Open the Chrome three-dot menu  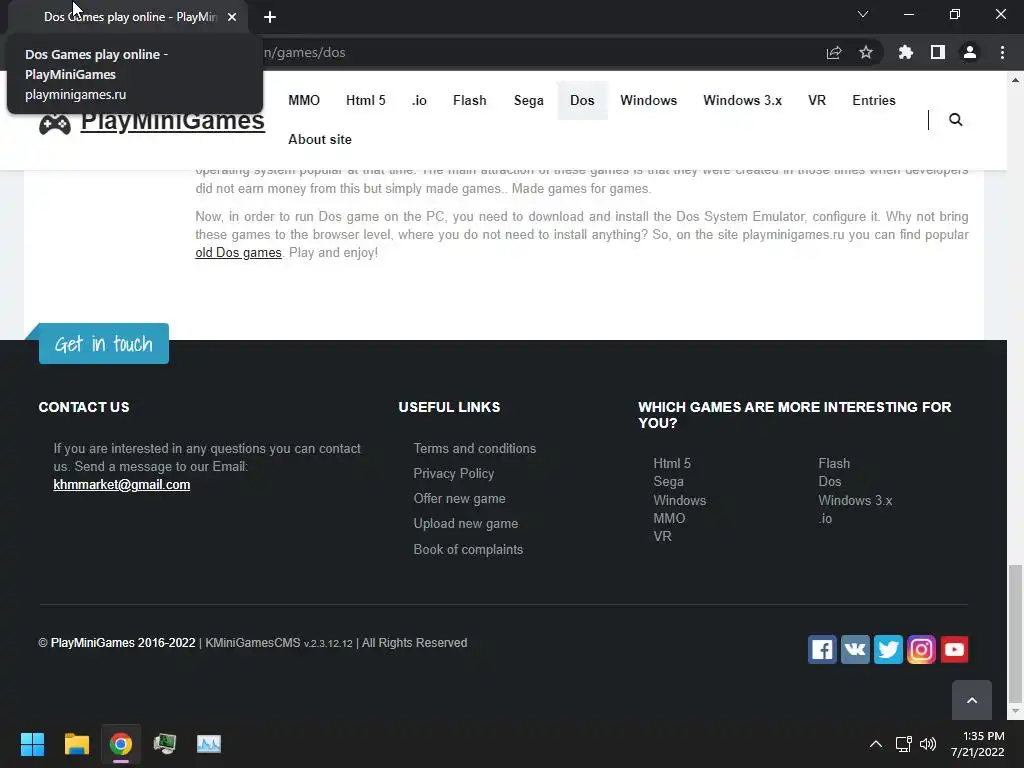[1002, 52]
